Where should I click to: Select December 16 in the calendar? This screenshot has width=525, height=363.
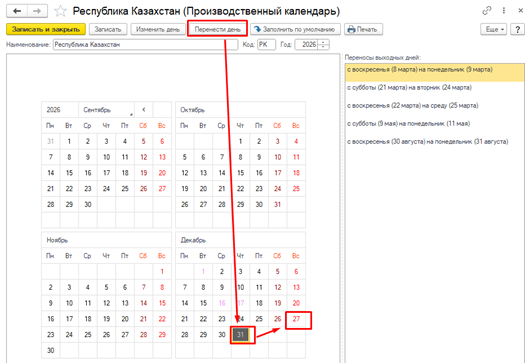point(222,303)
